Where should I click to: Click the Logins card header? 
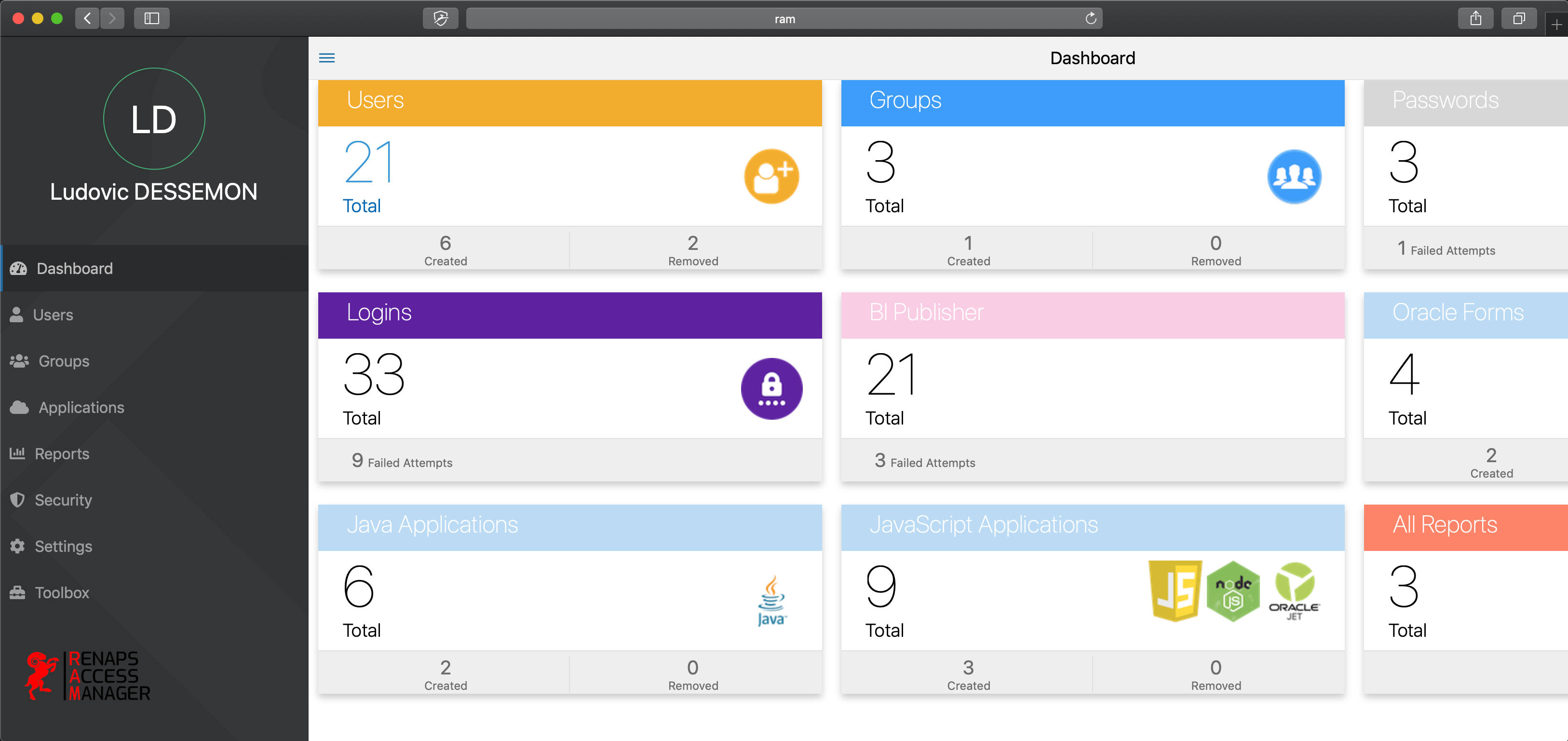point(570,316)
